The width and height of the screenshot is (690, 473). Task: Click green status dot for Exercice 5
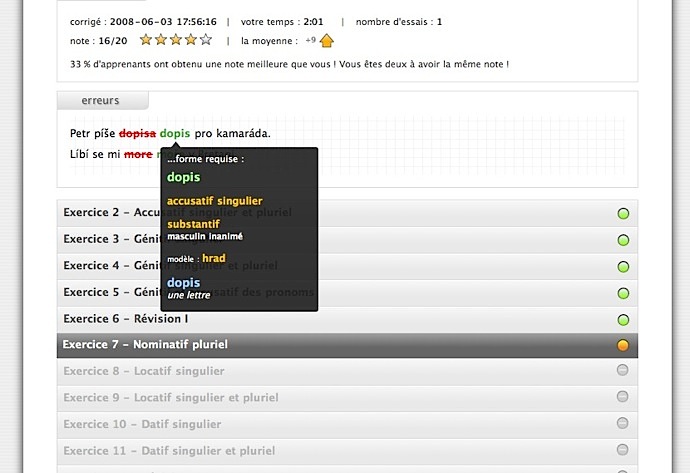coord(623,293)
